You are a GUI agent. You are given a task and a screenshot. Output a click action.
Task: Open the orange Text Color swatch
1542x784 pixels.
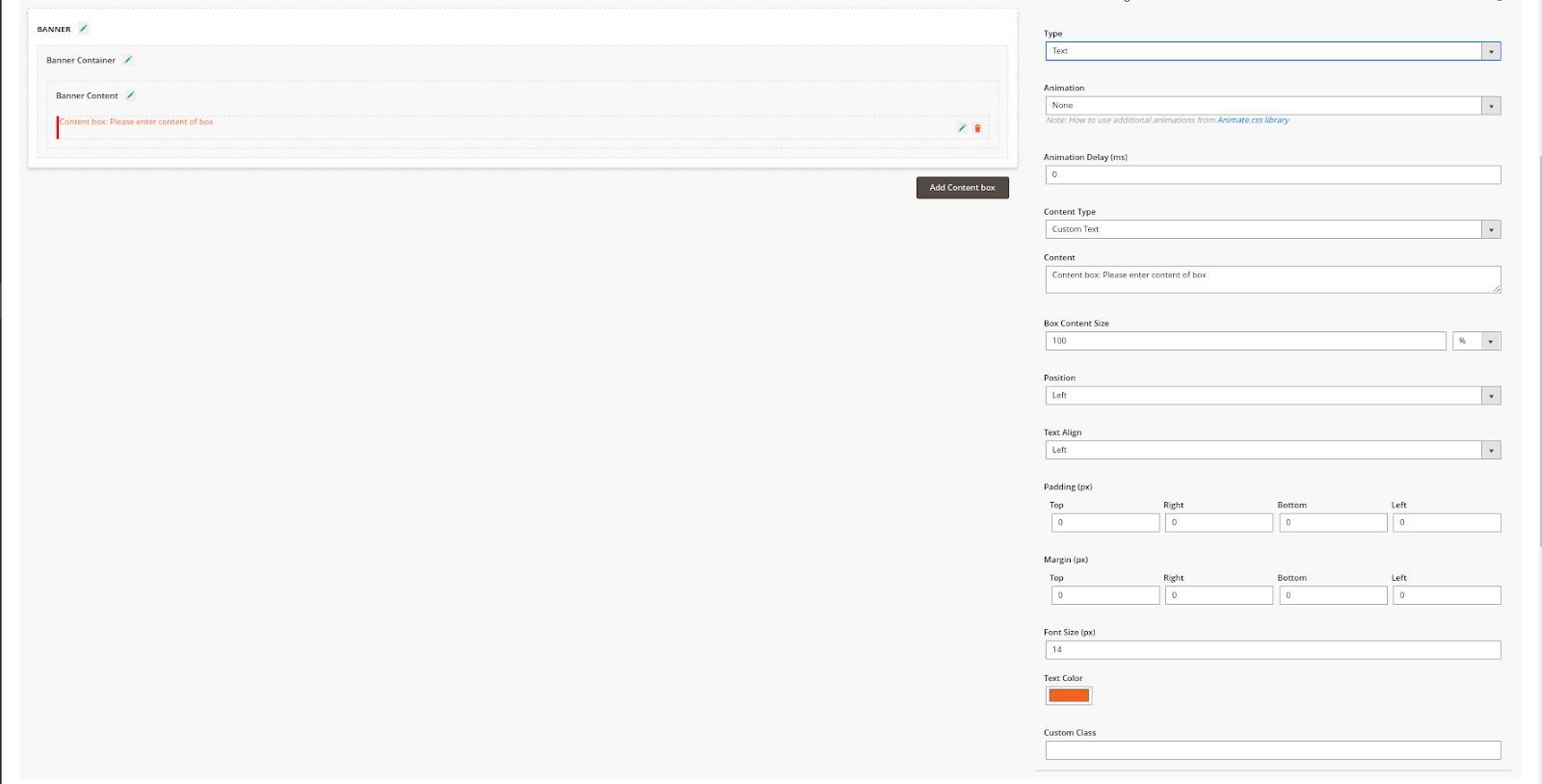pyautogui.click(x=1069, y=695)
